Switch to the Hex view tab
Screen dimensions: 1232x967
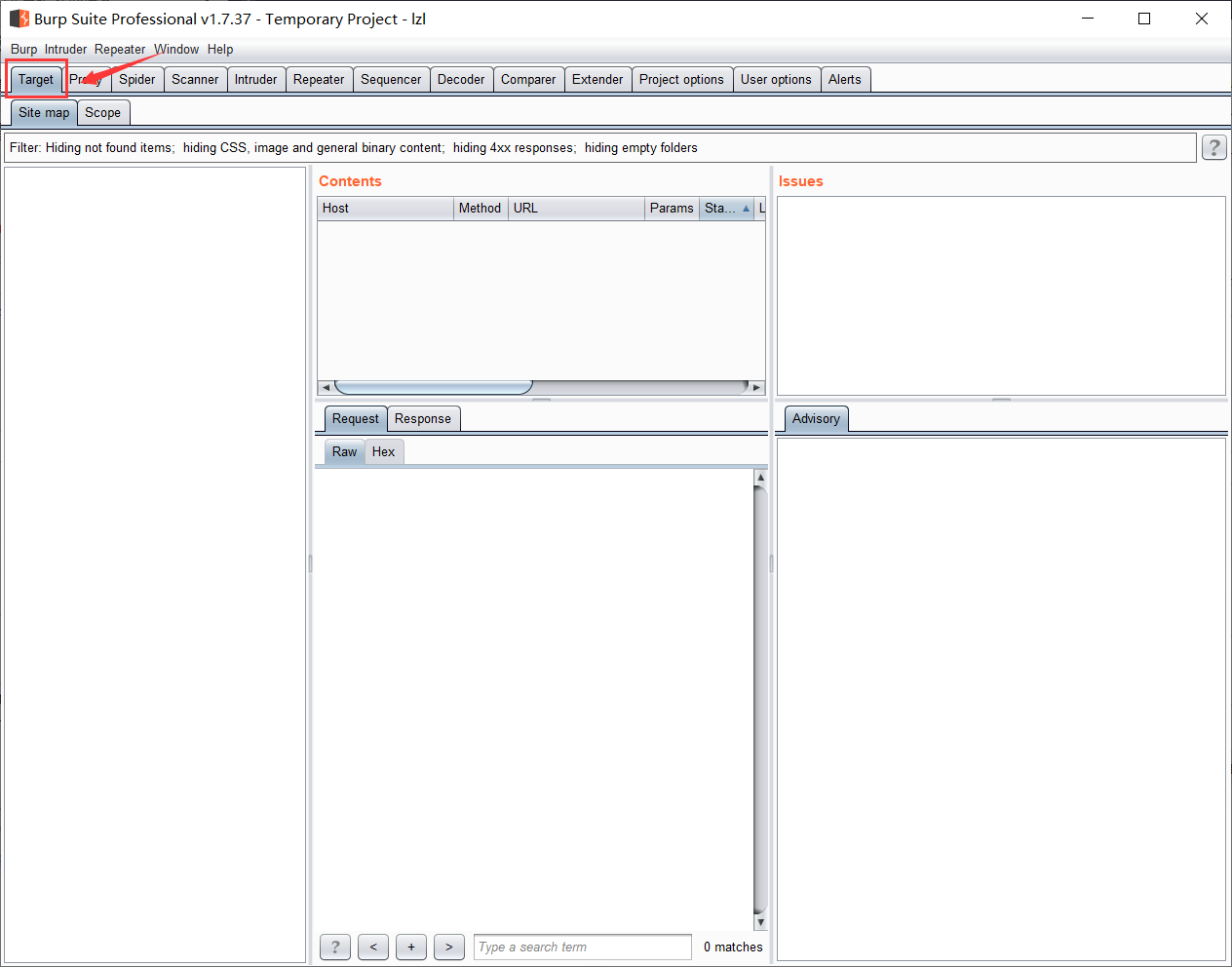point(383,452)
